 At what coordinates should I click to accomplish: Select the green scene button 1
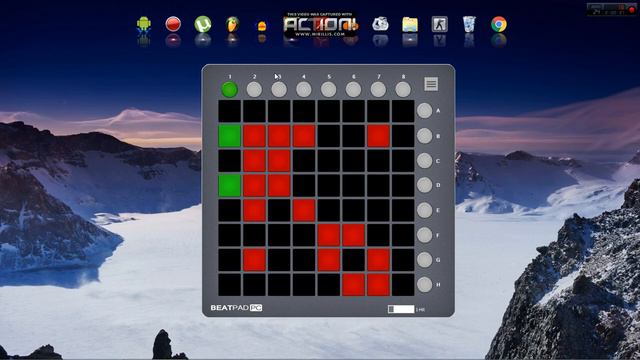(229, 89)
